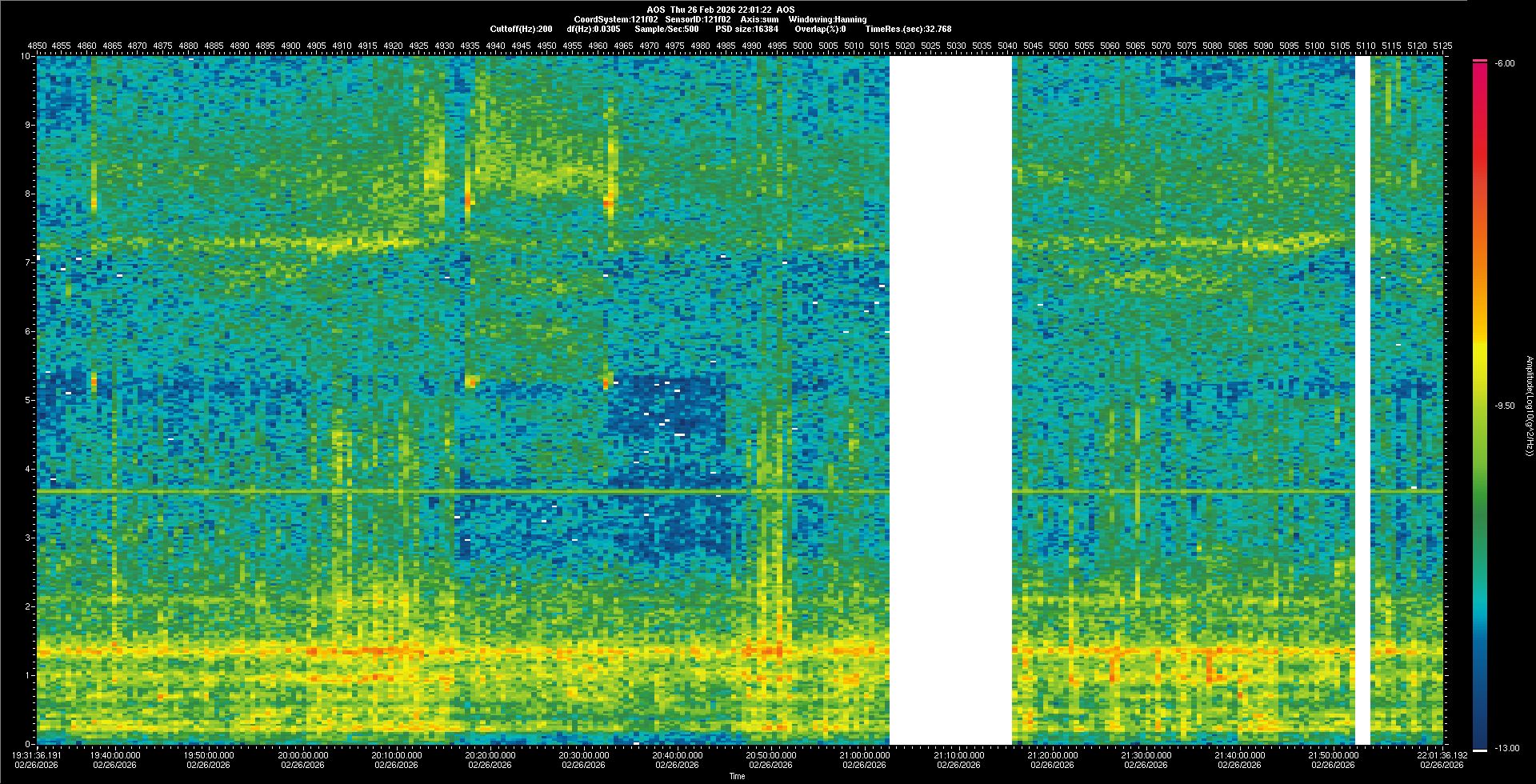Click the "4850" top axis tick label

(37, 46)
